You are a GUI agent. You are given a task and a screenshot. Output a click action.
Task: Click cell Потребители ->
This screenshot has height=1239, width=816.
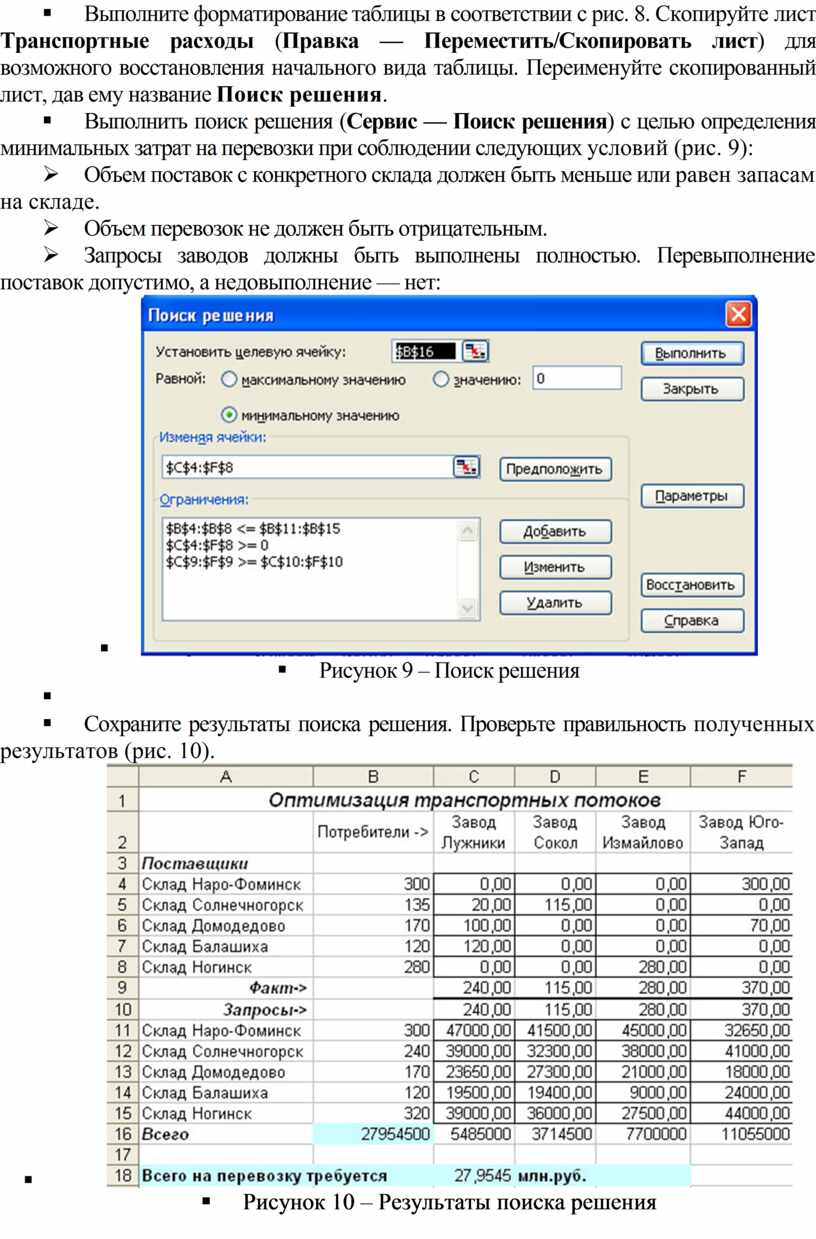373,832
